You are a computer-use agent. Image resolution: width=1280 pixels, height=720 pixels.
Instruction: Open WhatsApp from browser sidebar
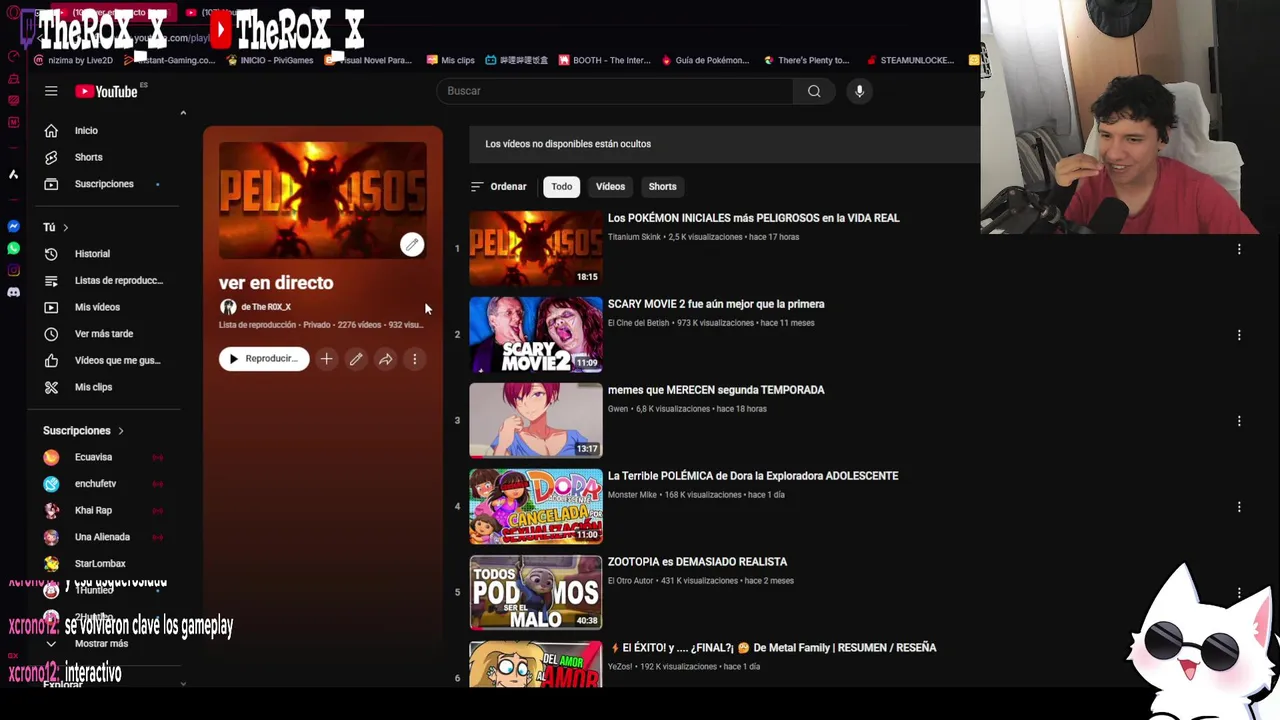pyautogui.click(x=13, y=248)
